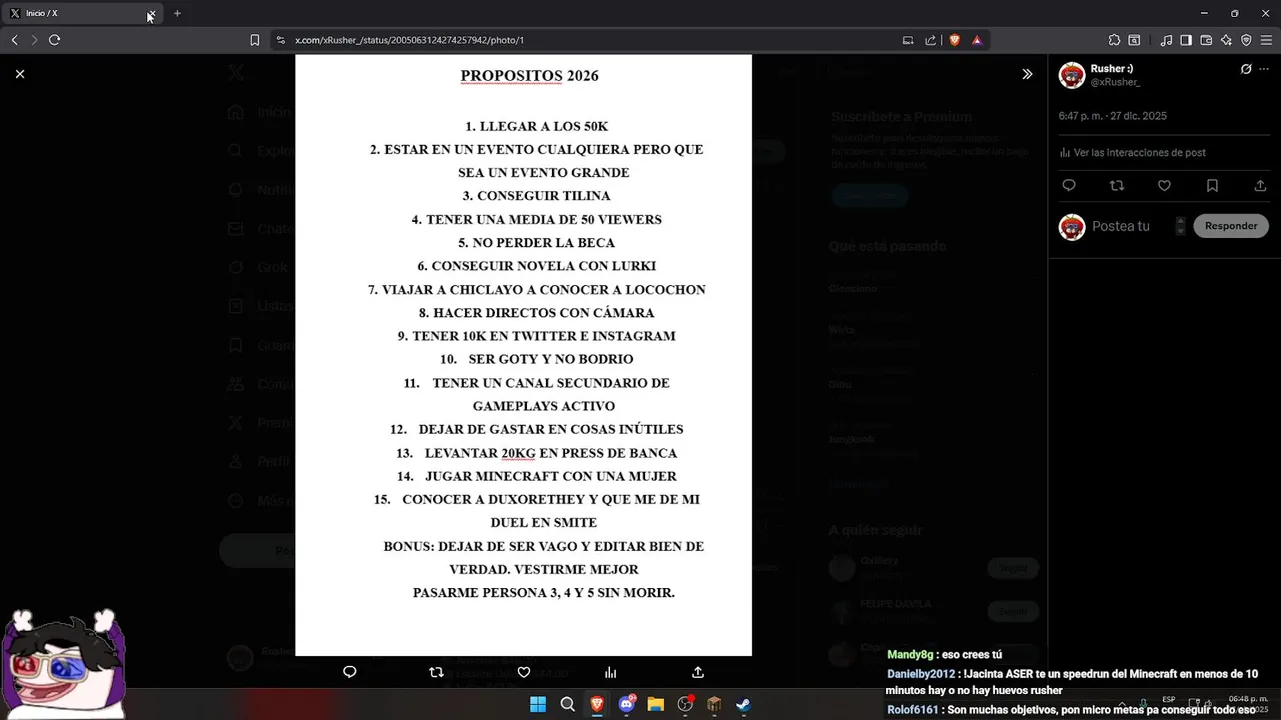The image size is (1281, 720).
Task: Open the Brave Shields lion icon
Action: tap(954, 40)
